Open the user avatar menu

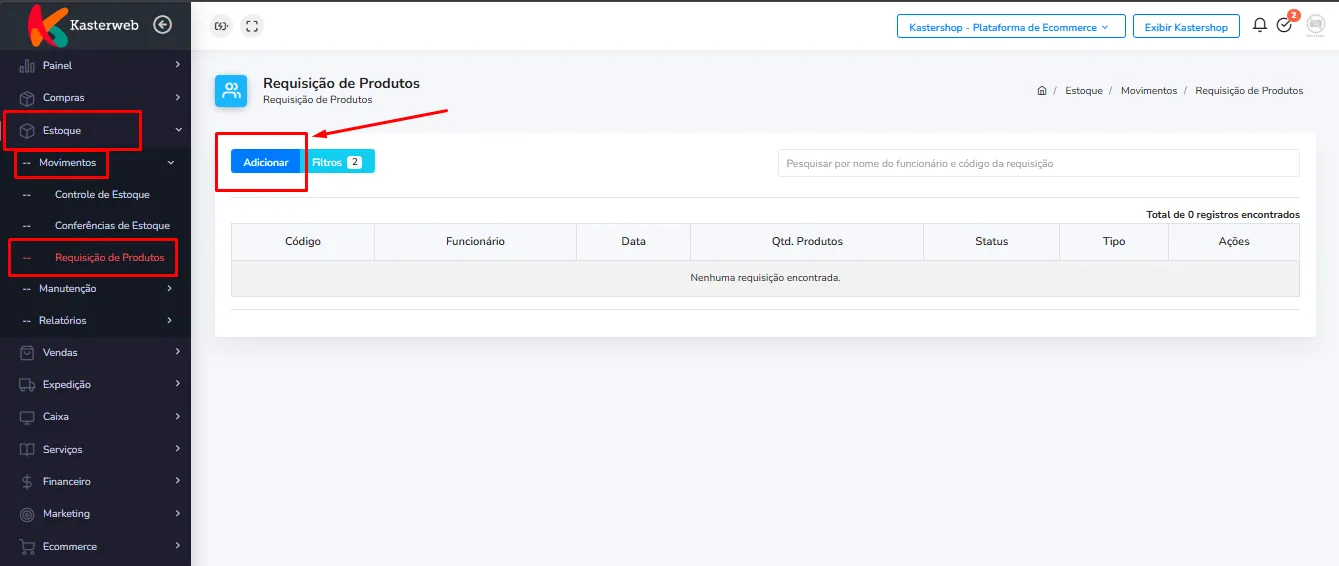coord(1316,26)
